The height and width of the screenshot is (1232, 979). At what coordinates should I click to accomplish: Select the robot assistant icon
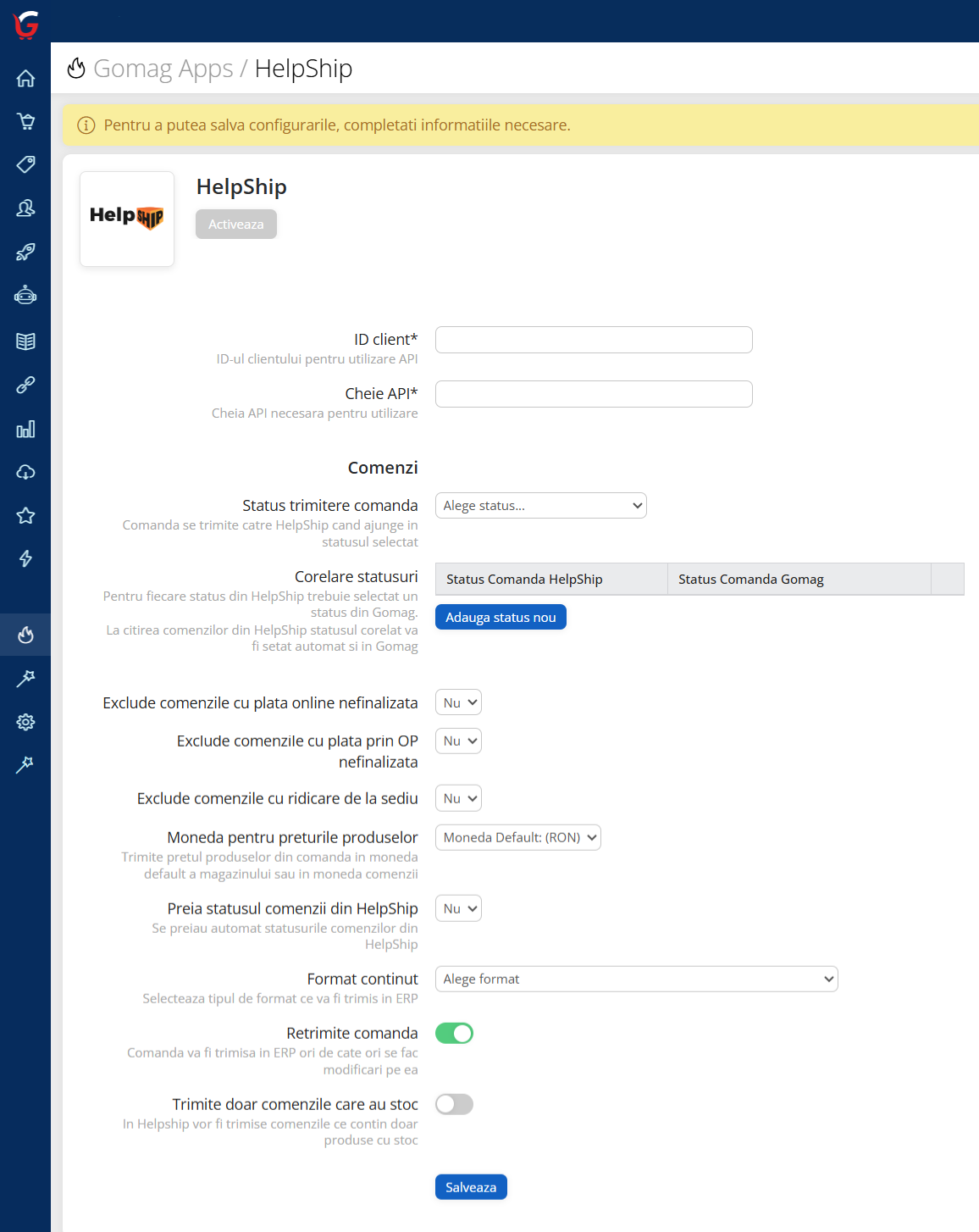point(25,295)
